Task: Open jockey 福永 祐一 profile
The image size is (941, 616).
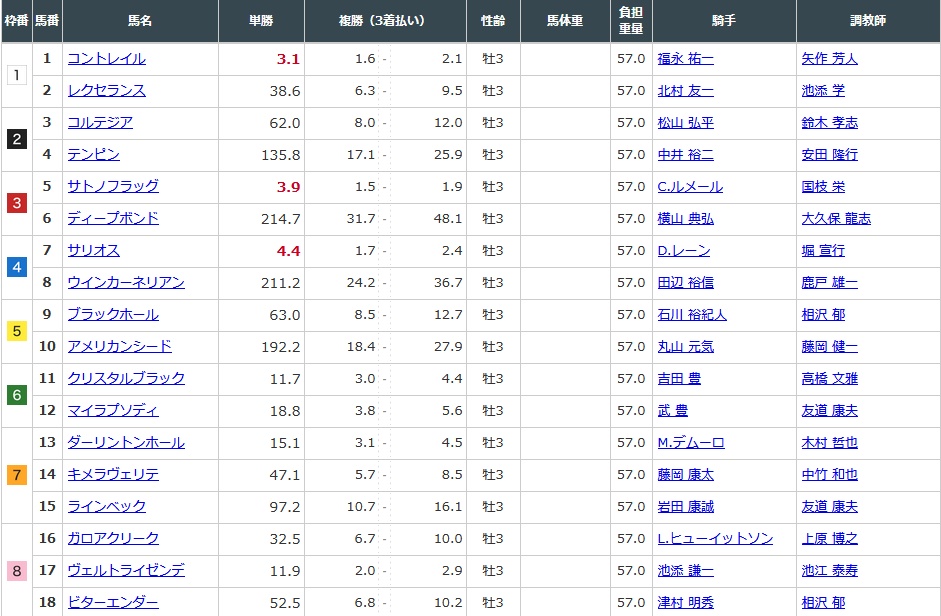Action: 685,59
